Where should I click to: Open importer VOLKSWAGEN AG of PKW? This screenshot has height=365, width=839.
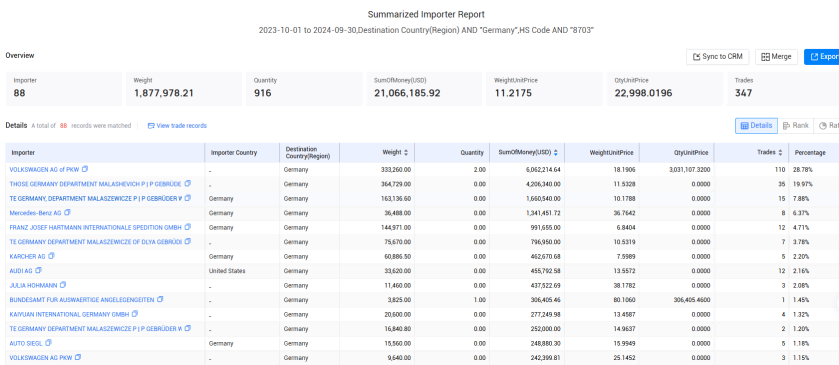pos(44,169)
